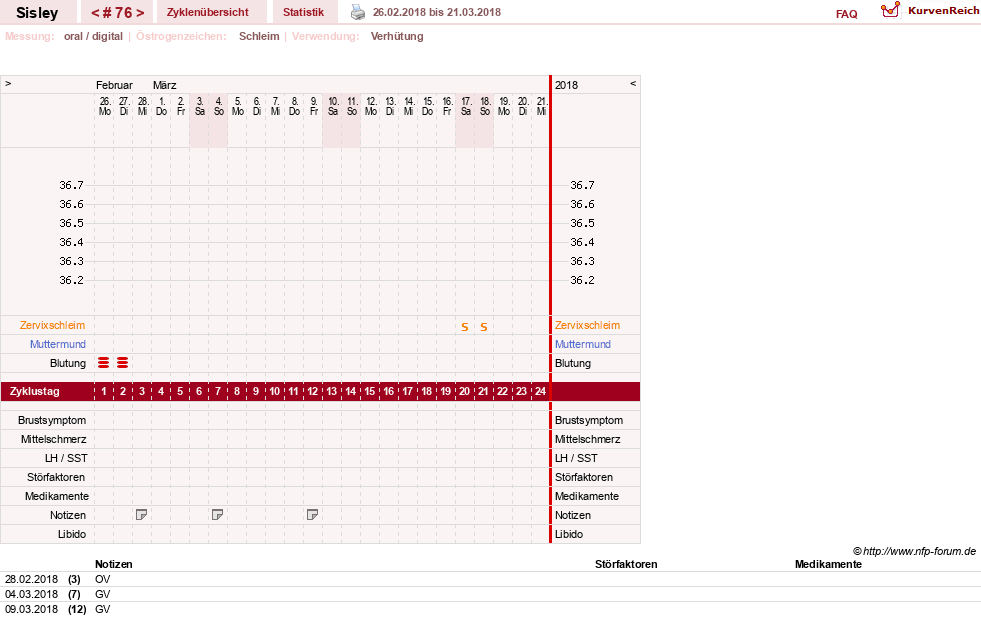
Task: Click the right Muttermund label
Action: tap(582, 344)
